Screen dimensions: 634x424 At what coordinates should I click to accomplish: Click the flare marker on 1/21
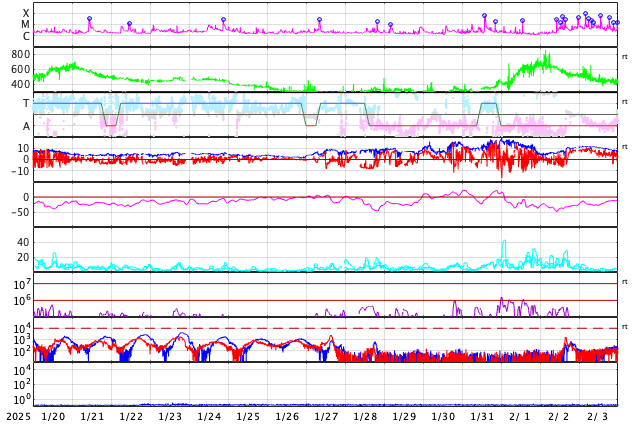(89, 19)
